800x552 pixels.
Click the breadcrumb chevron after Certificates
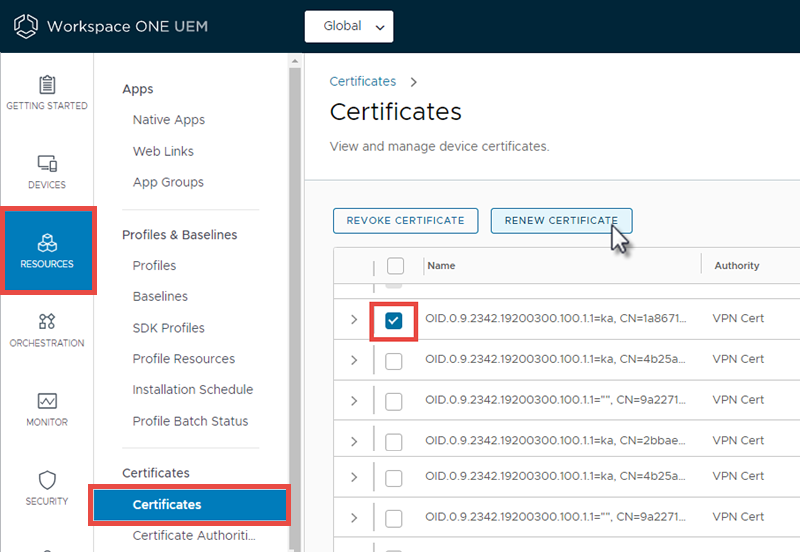[x=414, y=82]
